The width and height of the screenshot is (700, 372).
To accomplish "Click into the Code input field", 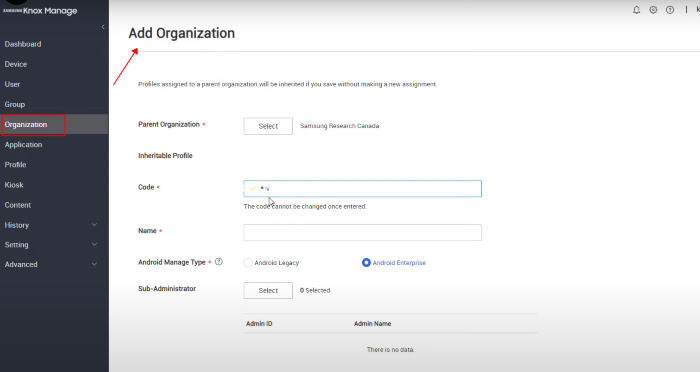I will pyautogui.click(x=362, y=188).
